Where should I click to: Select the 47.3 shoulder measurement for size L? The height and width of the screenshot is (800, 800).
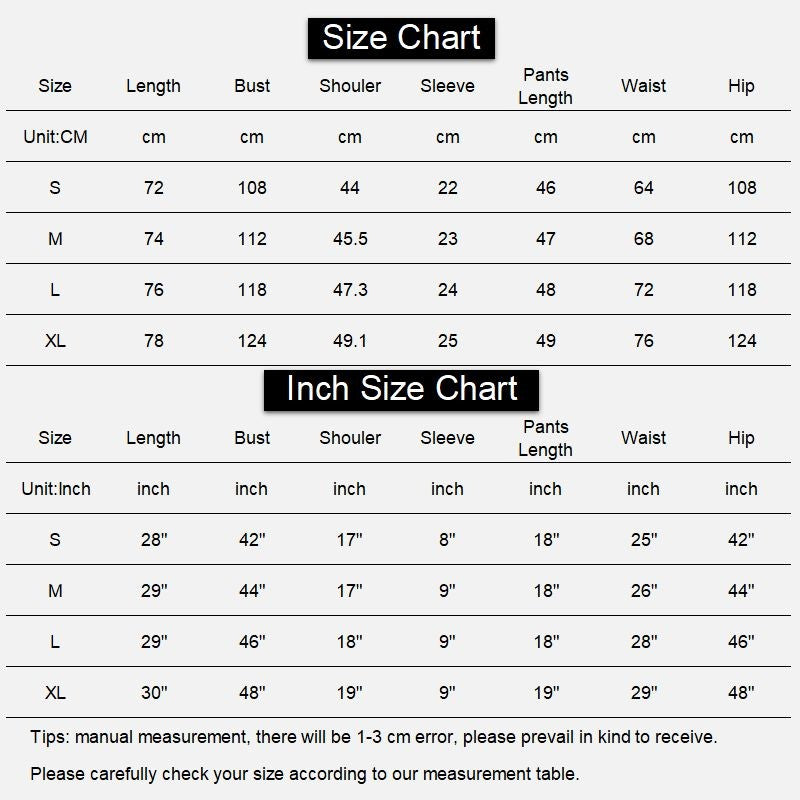[350, 290]
